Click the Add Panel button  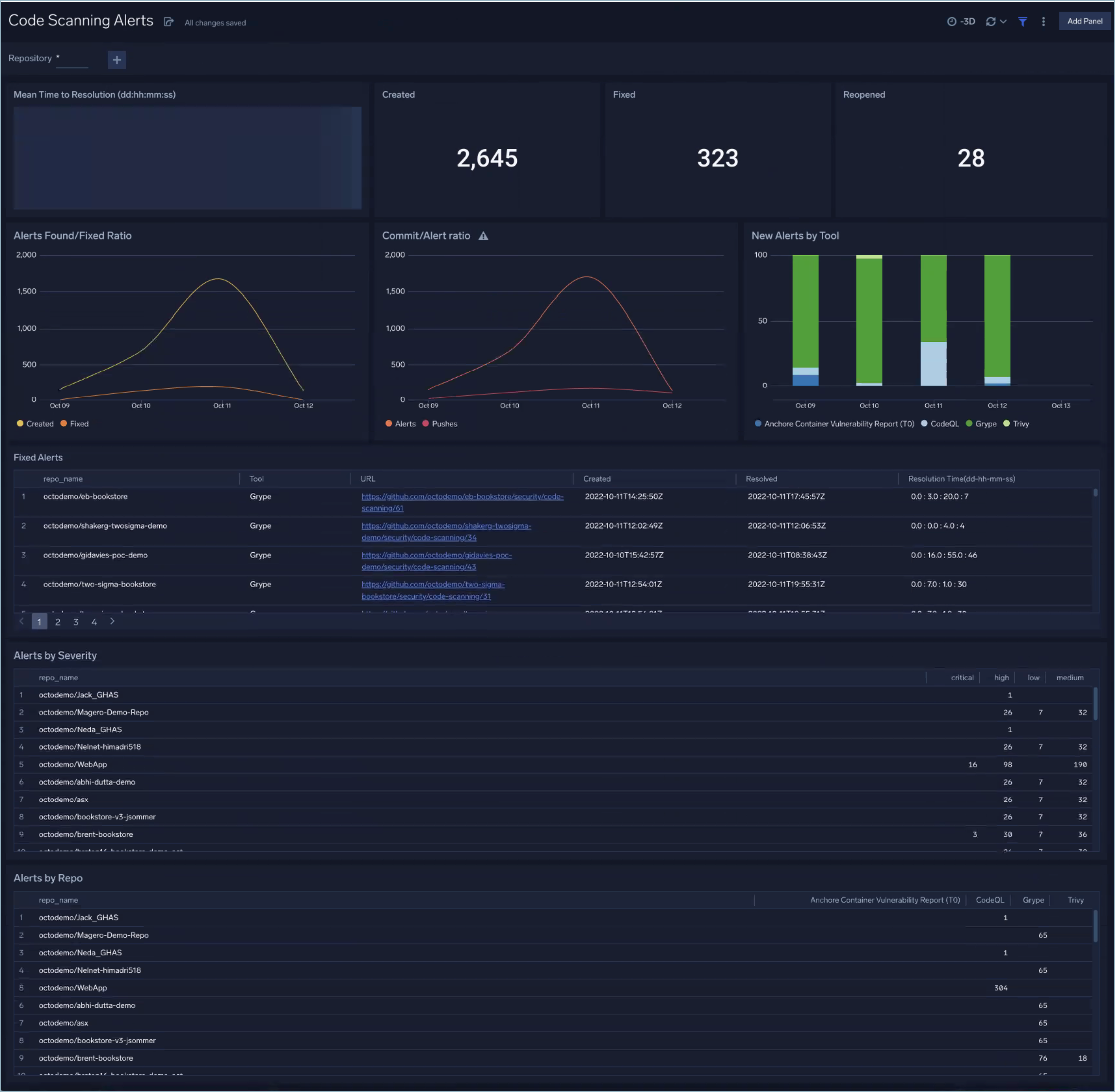1085,21
